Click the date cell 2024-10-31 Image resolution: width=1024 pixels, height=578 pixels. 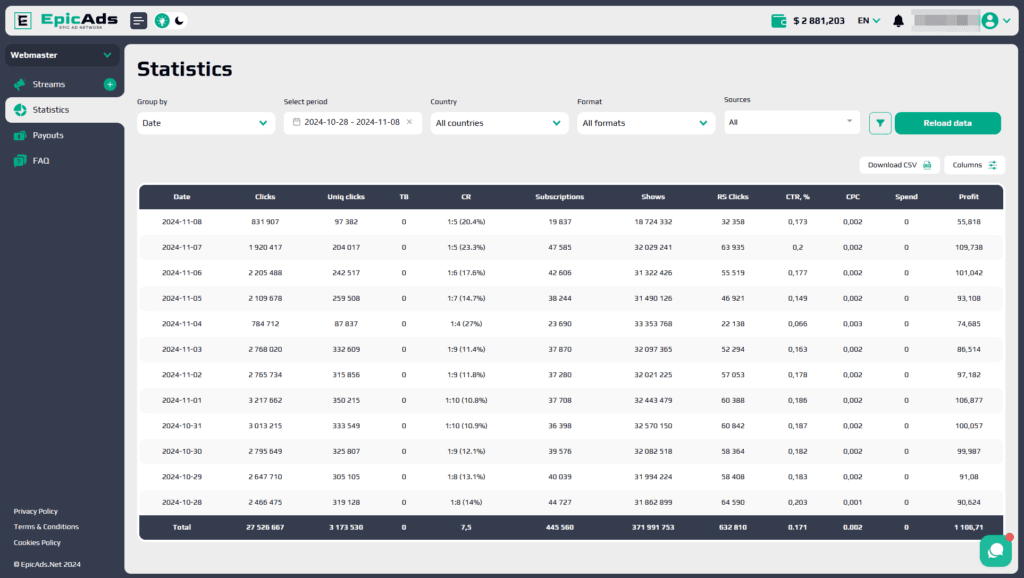[x=182, y=426]
